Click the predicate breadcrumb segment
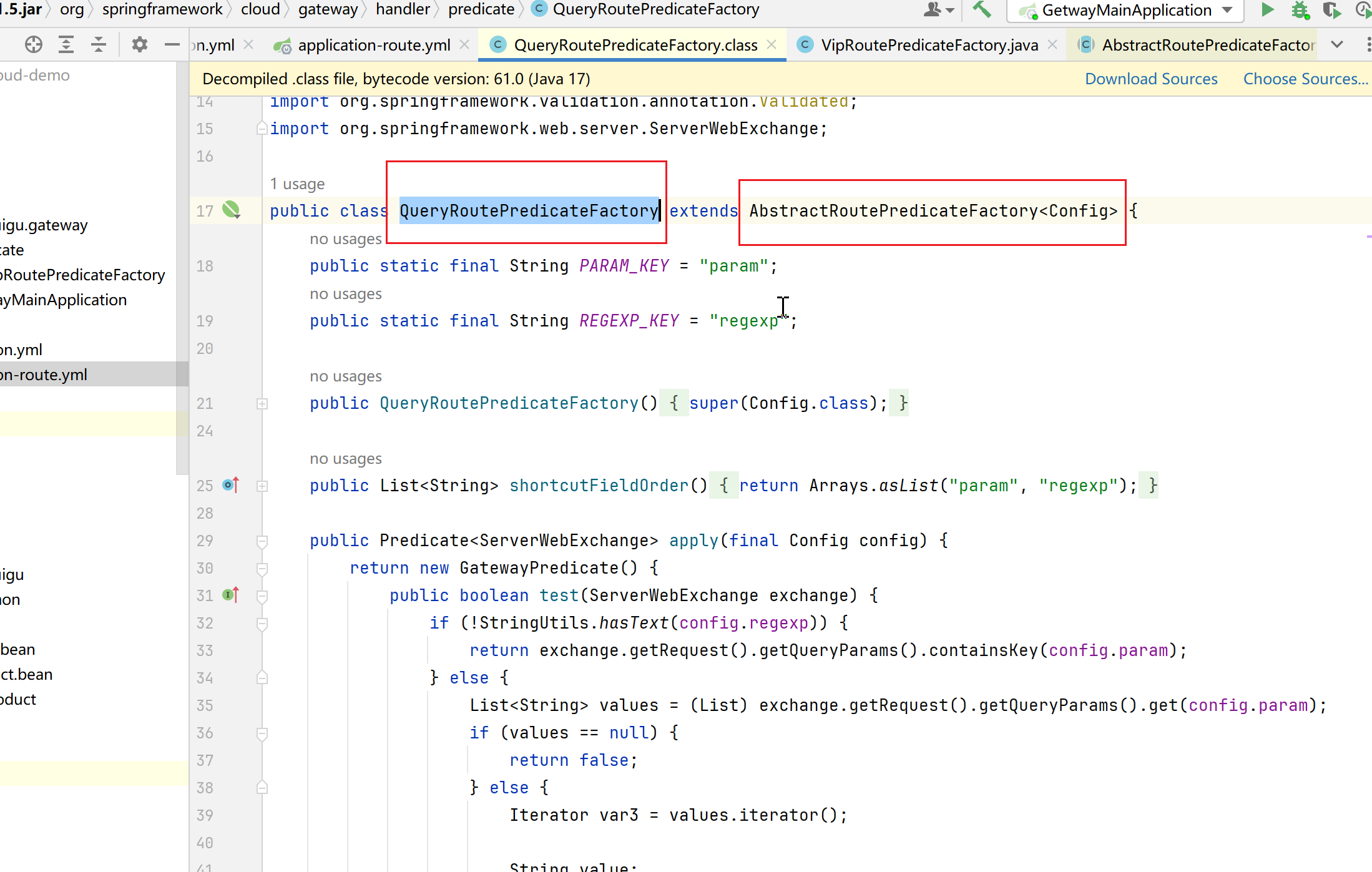Screen dimensions: 1372x872 point(481,9)
